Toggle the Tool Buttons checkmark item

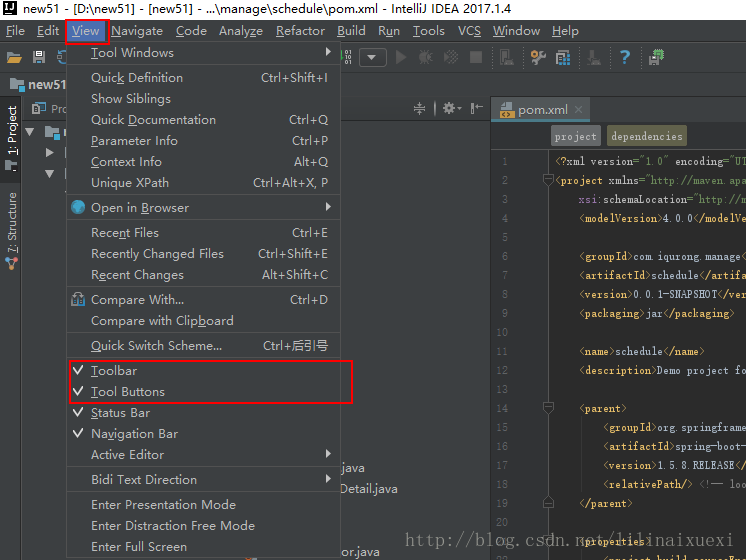pos(204,392)
